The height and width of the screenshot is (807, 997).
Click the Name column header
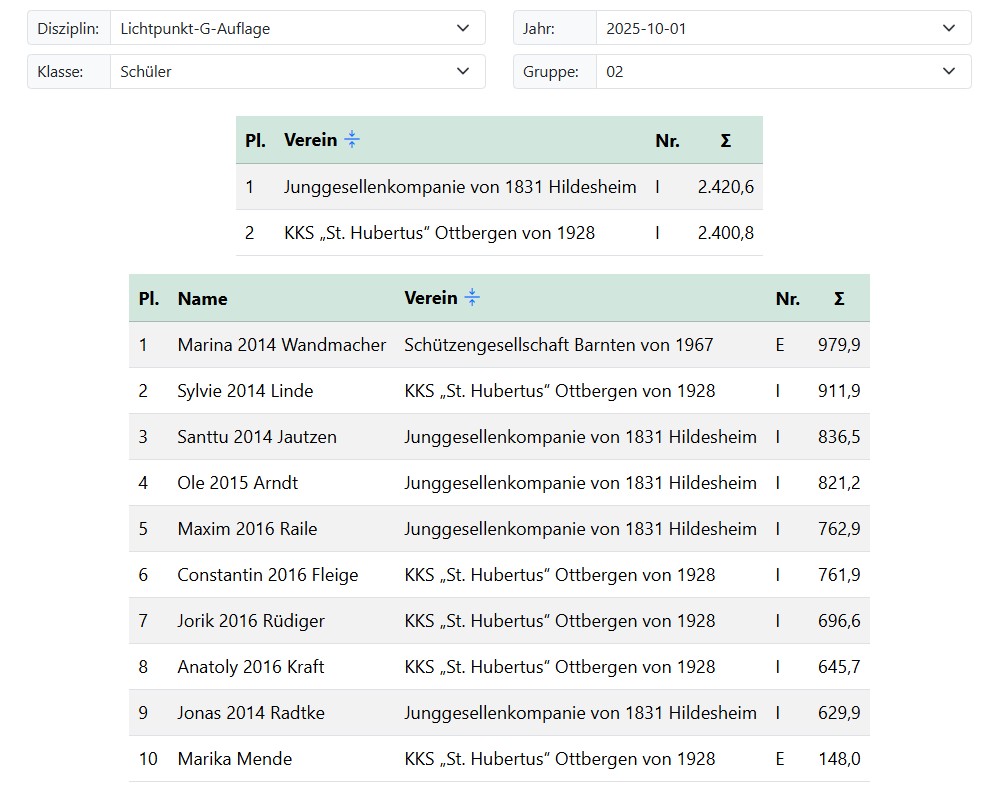(x=202, y=298)
